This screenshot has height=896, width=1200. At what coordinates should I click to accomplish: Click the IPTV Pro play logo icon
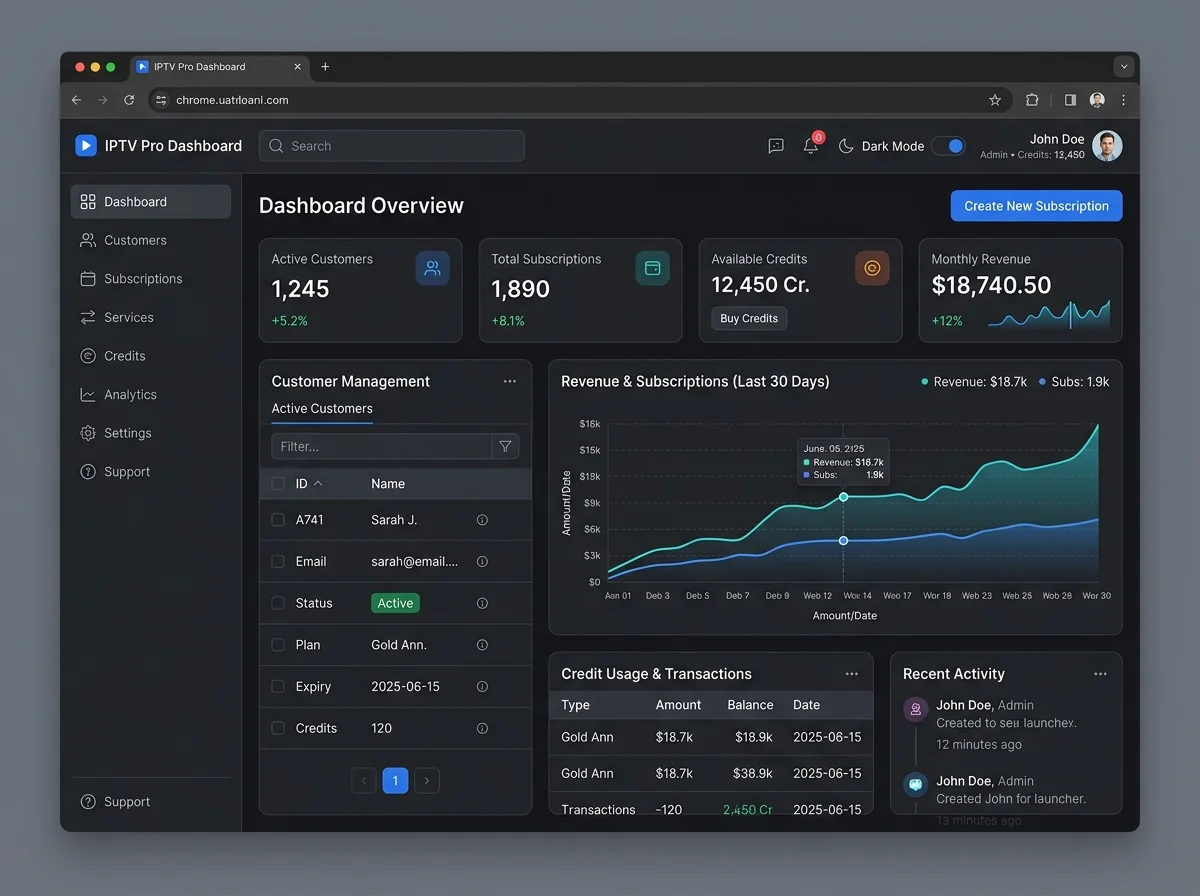click(86, 146)
